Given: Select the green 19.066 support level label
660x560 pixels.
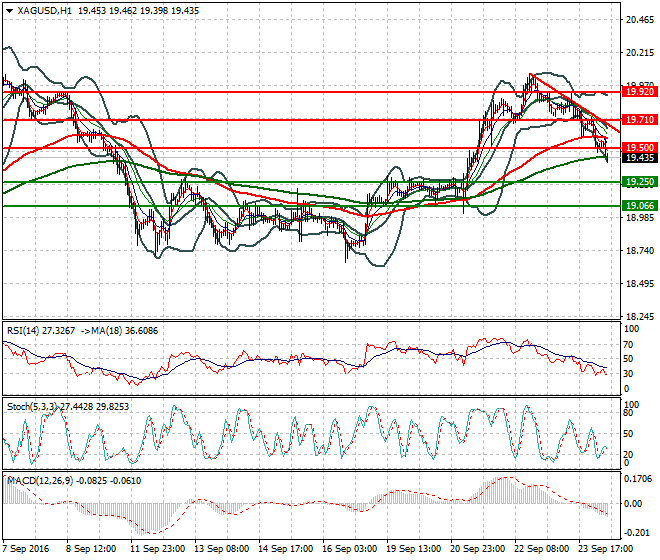Looking at the screenshot, I should point(640,205).
